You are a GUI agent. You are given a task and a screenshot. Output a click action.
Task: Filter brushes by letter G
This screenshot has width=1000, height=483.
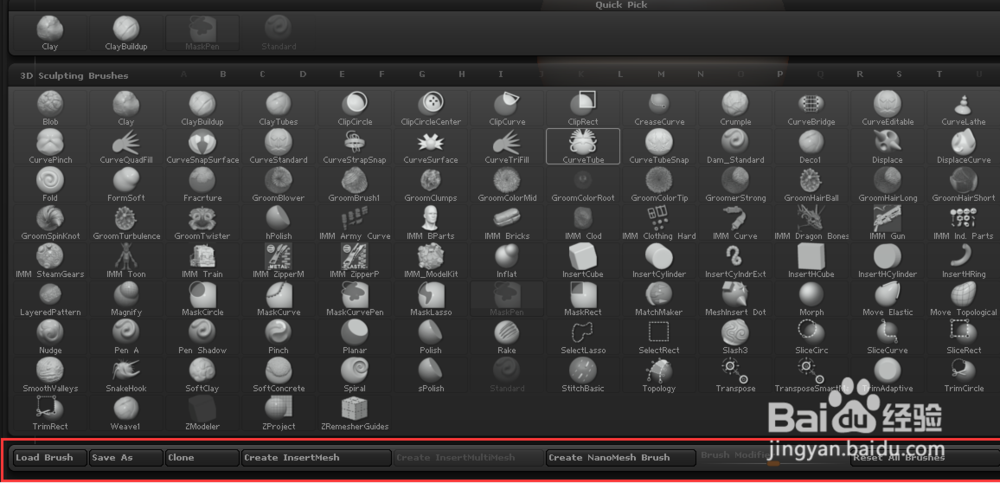422,75
